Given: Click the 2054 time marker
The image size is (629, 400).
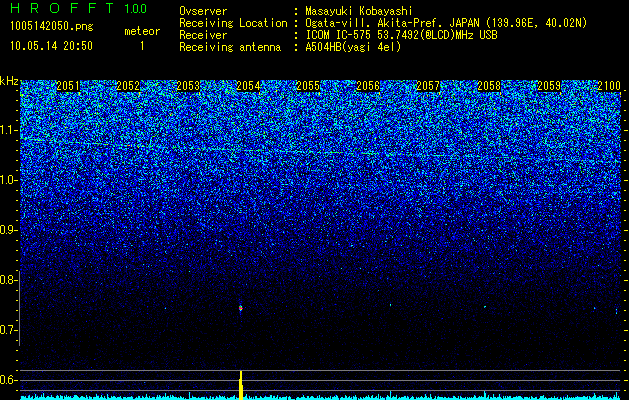Looking at the screenshot, I should [x=248, y=86].
